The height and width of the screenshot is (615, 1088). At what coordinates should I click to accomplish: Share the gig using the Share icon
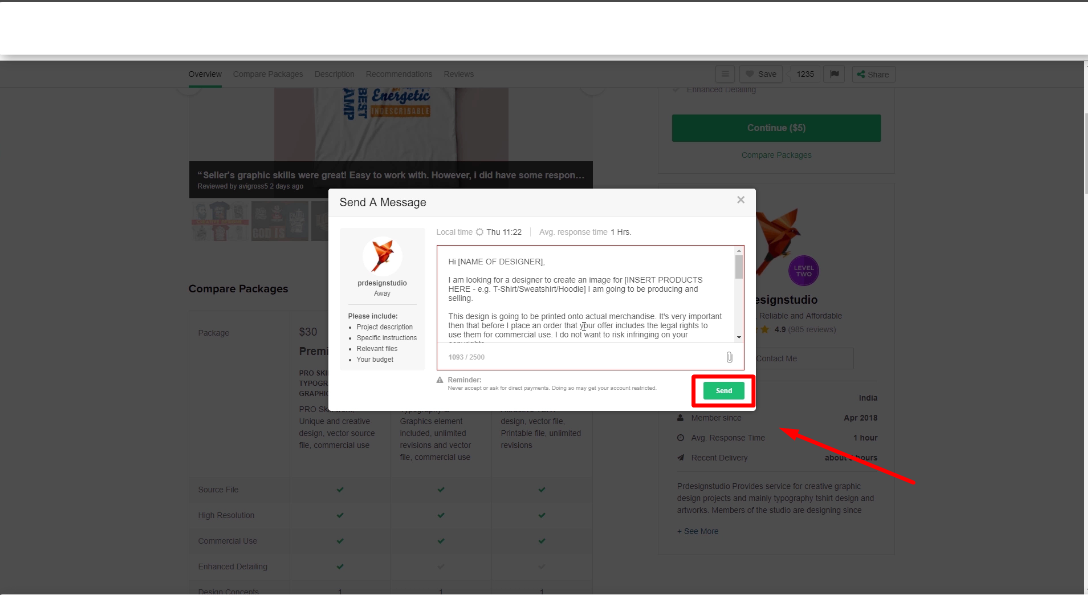(x=871, y=74)
